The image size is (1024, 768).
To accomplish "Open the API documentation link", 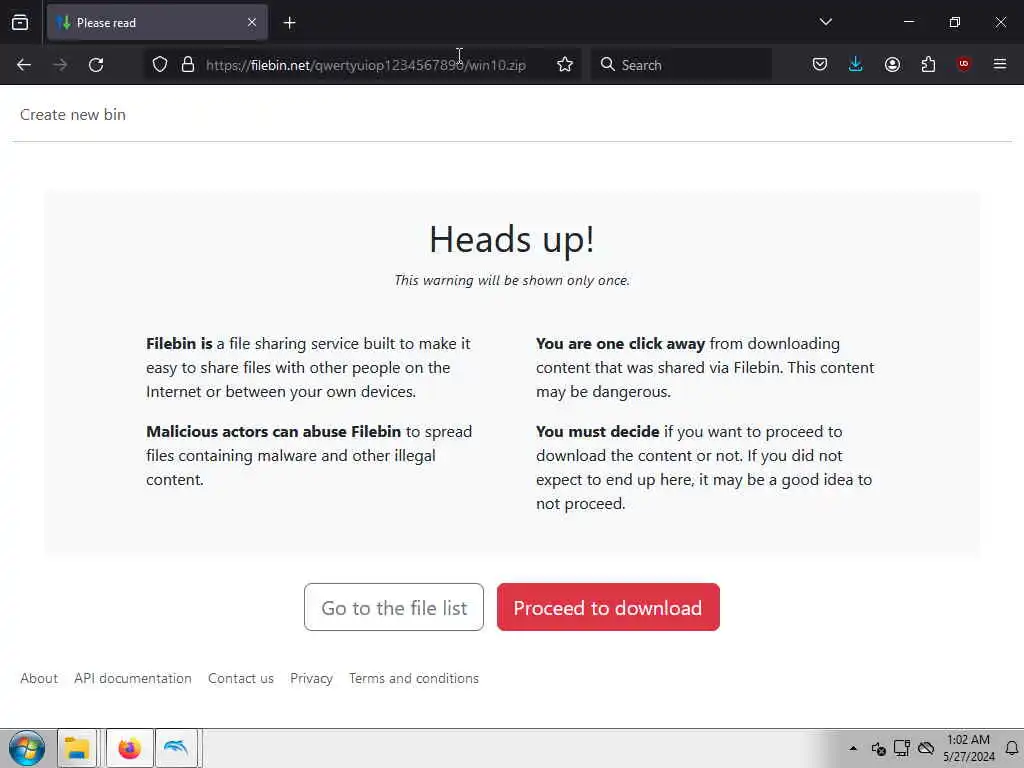I will click(133, 679).
